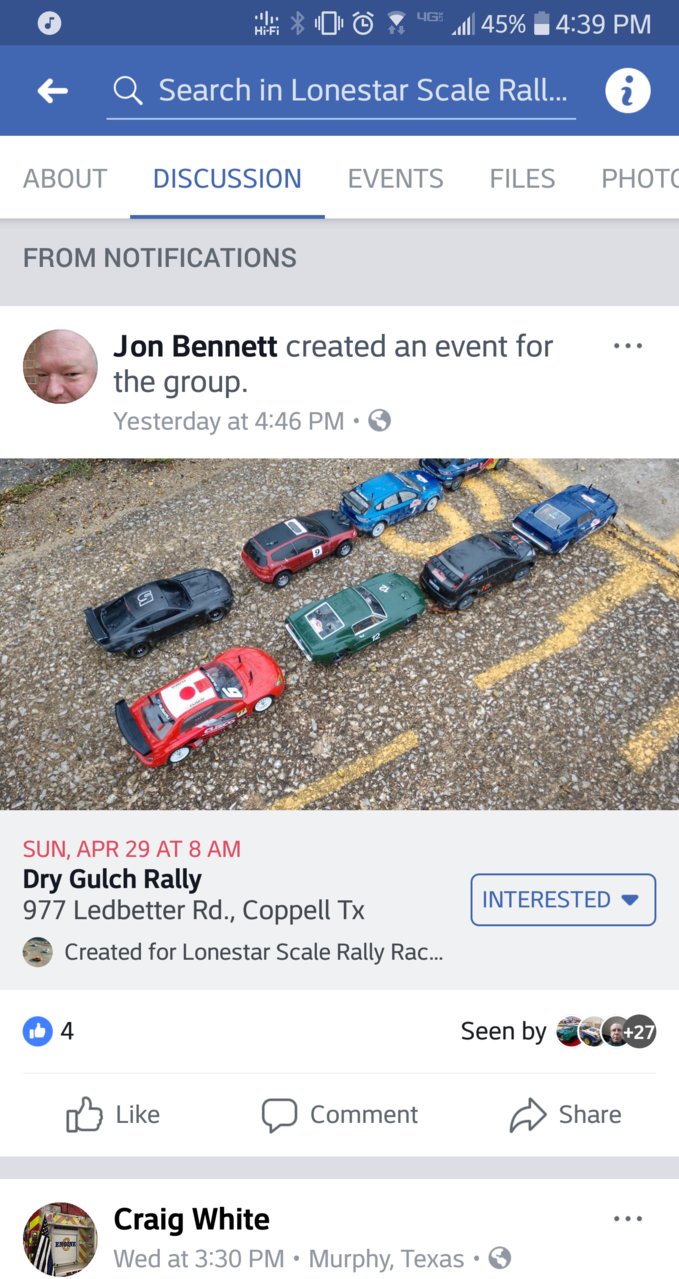Viewport: 679px width, 1279px height.
Task: Open Dry Gulch Rally event title
Action: (x=112, y=880)
